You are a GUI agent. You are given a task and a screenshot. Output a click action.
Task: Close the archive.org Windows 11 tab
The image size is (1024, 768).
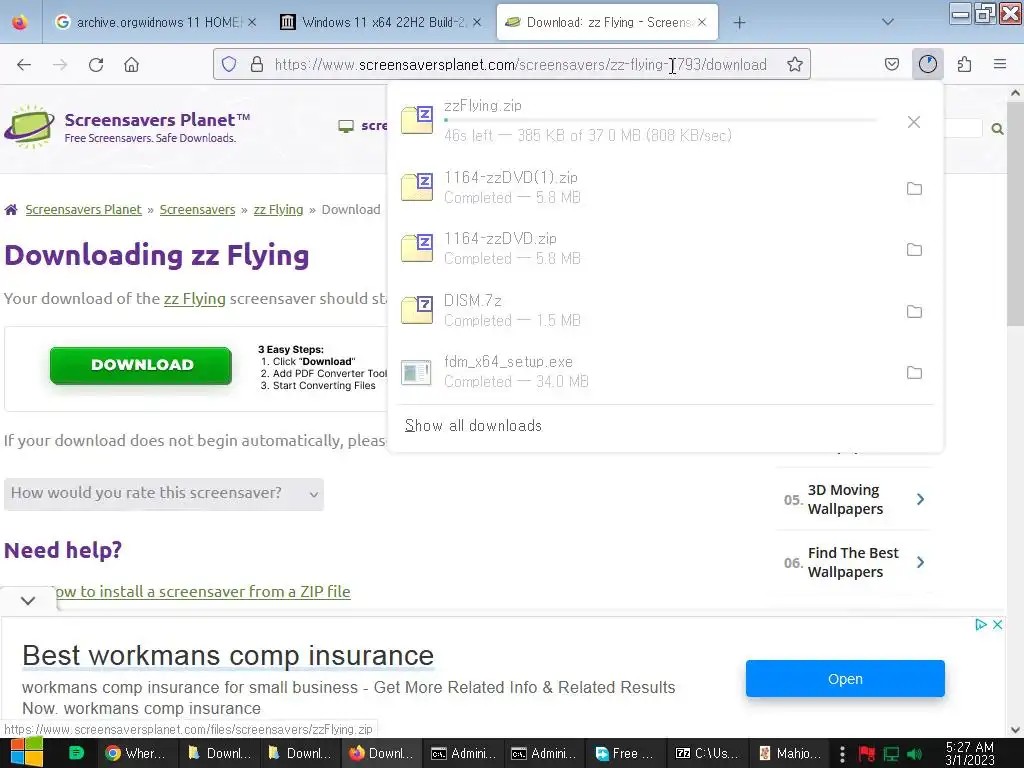[252, 22]
